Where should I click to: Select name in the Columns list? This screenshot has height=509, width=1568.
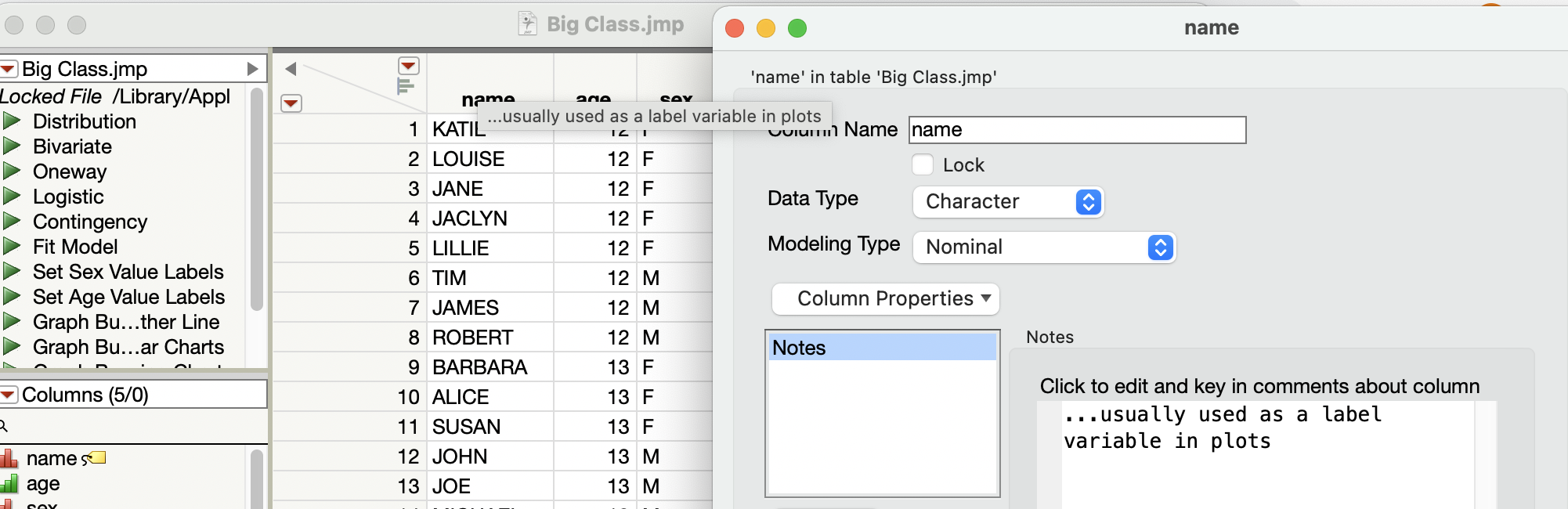[52, 458]
